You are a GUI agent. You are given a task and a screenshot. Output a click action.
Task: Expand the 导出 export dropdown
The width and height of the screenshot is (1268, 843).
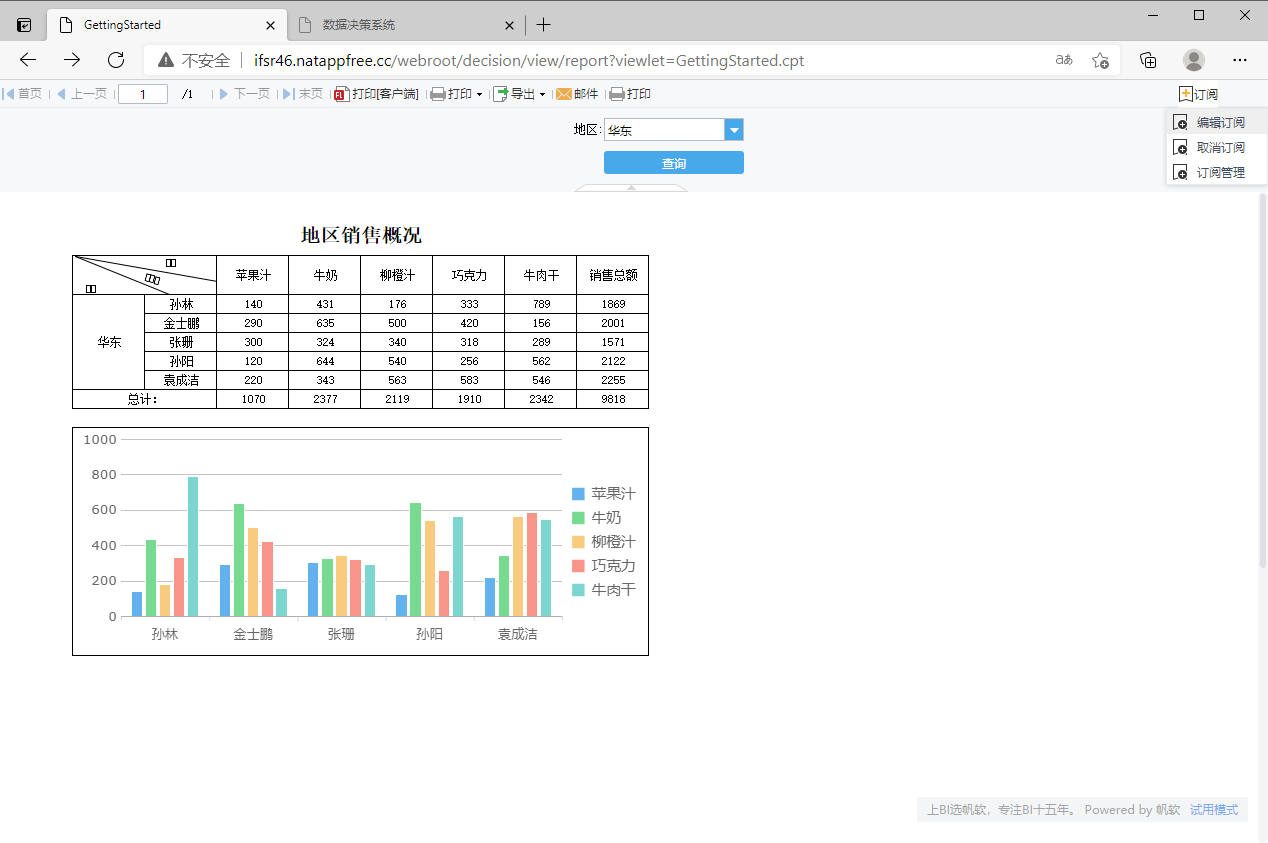coord(542,95)
